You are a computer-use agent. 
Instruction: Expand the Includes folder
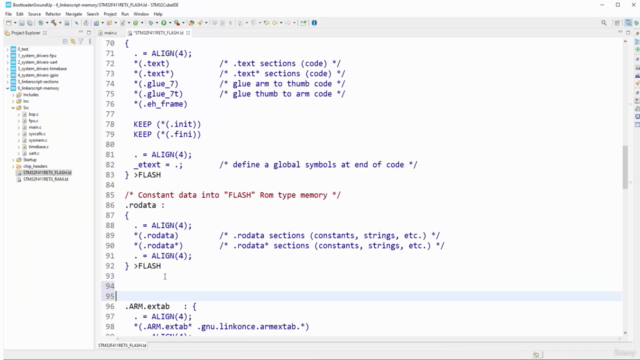[13, 95]
